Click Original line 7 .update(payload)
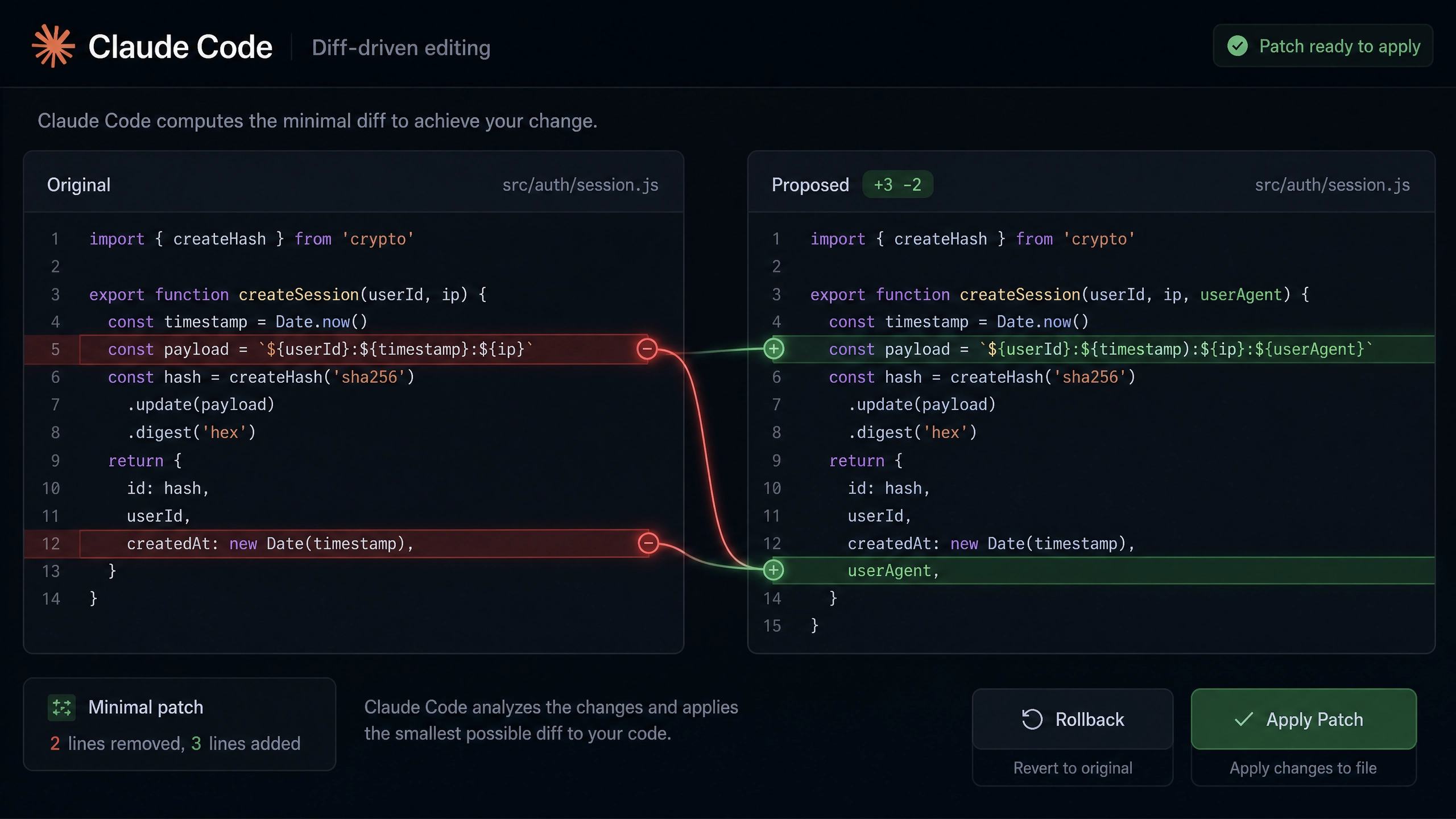 201,405
